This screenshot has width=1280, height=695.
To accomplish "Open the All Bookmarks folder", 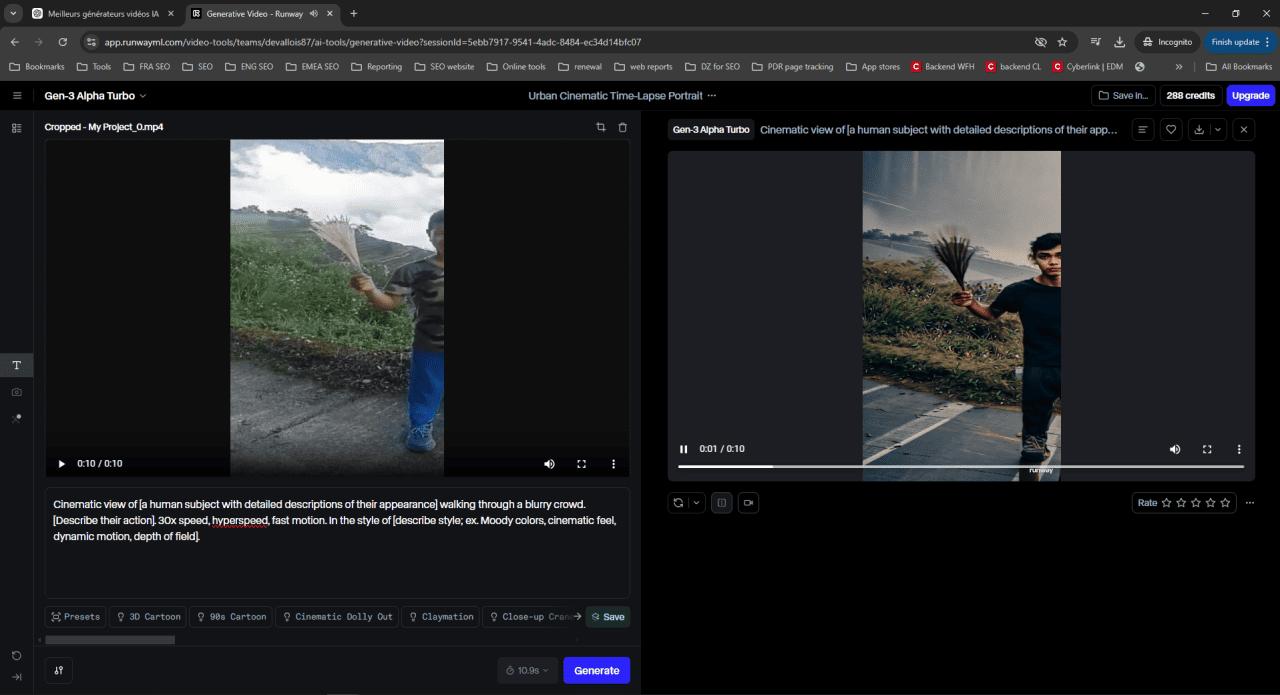I will coord(1238,67).
